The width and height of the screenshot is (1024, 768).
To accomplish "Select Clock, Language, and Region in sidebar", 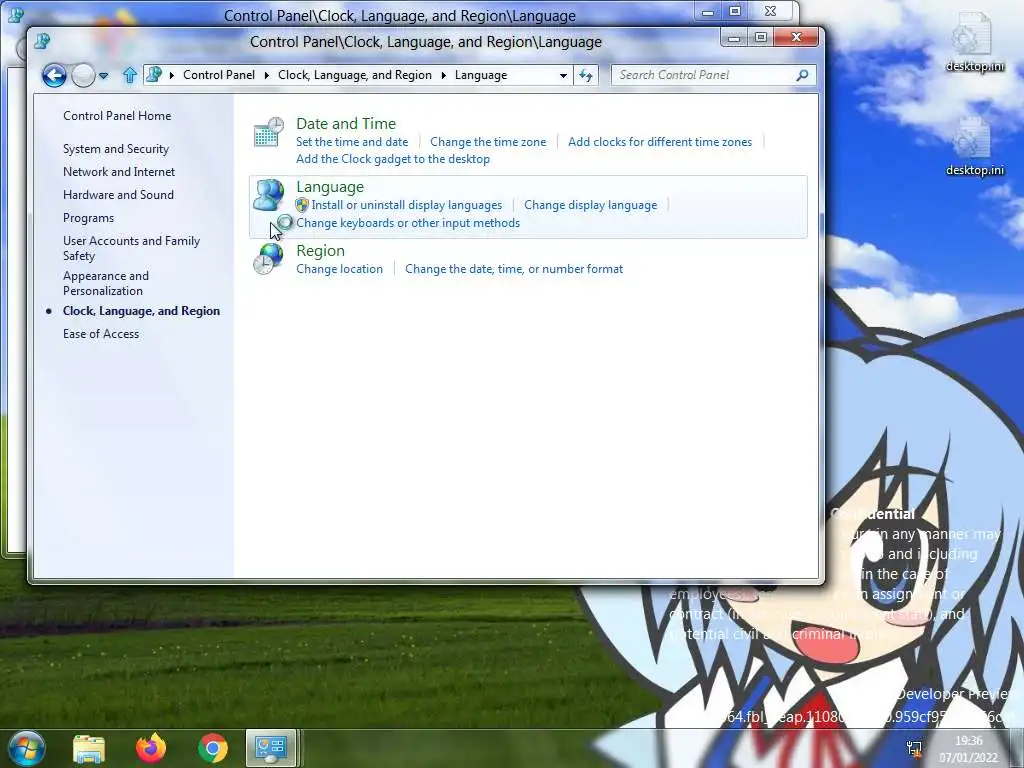I will click(141, 311).
